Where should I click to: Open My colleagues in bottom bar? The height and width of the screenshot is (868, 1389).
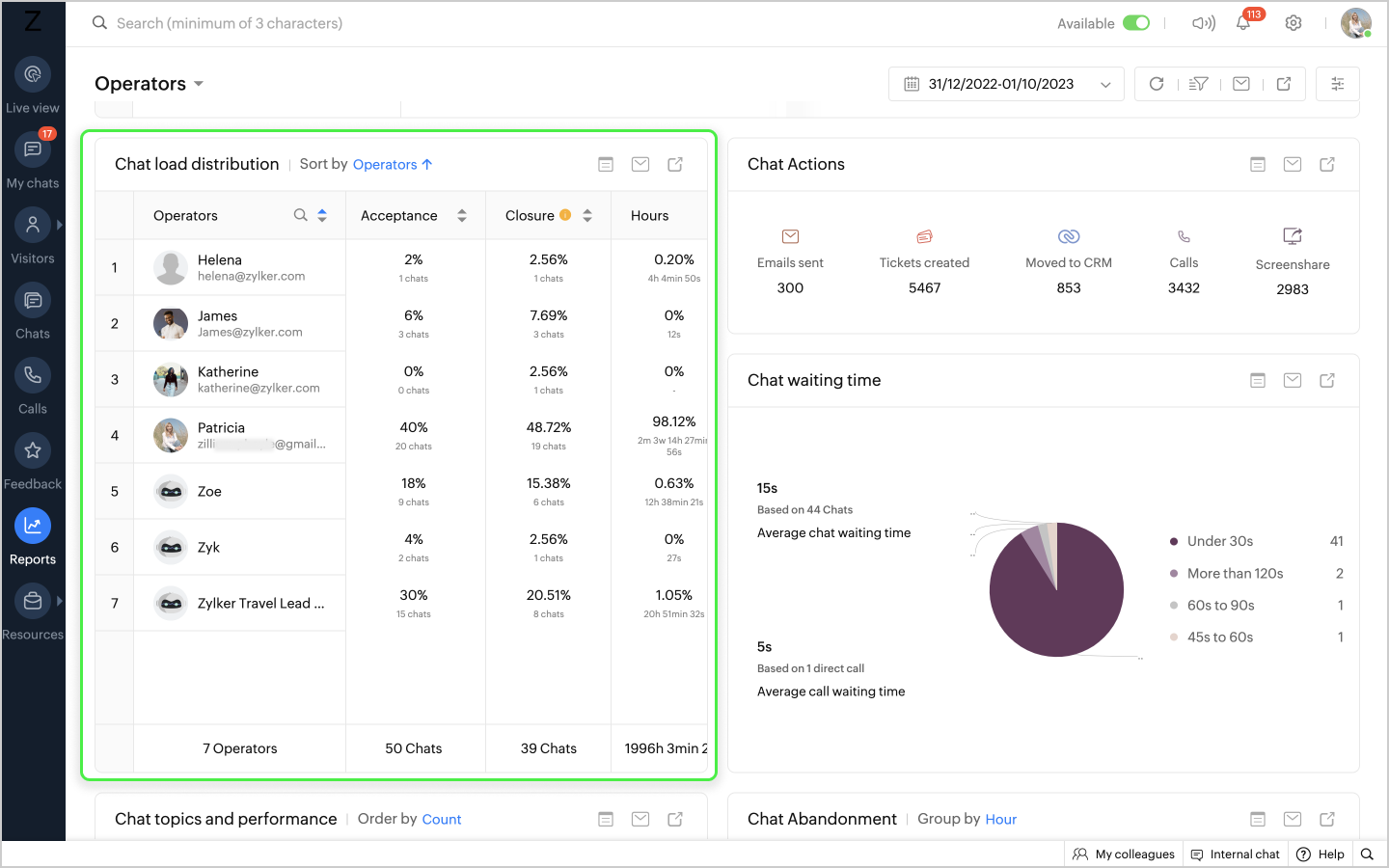(x=1125, y=854)
